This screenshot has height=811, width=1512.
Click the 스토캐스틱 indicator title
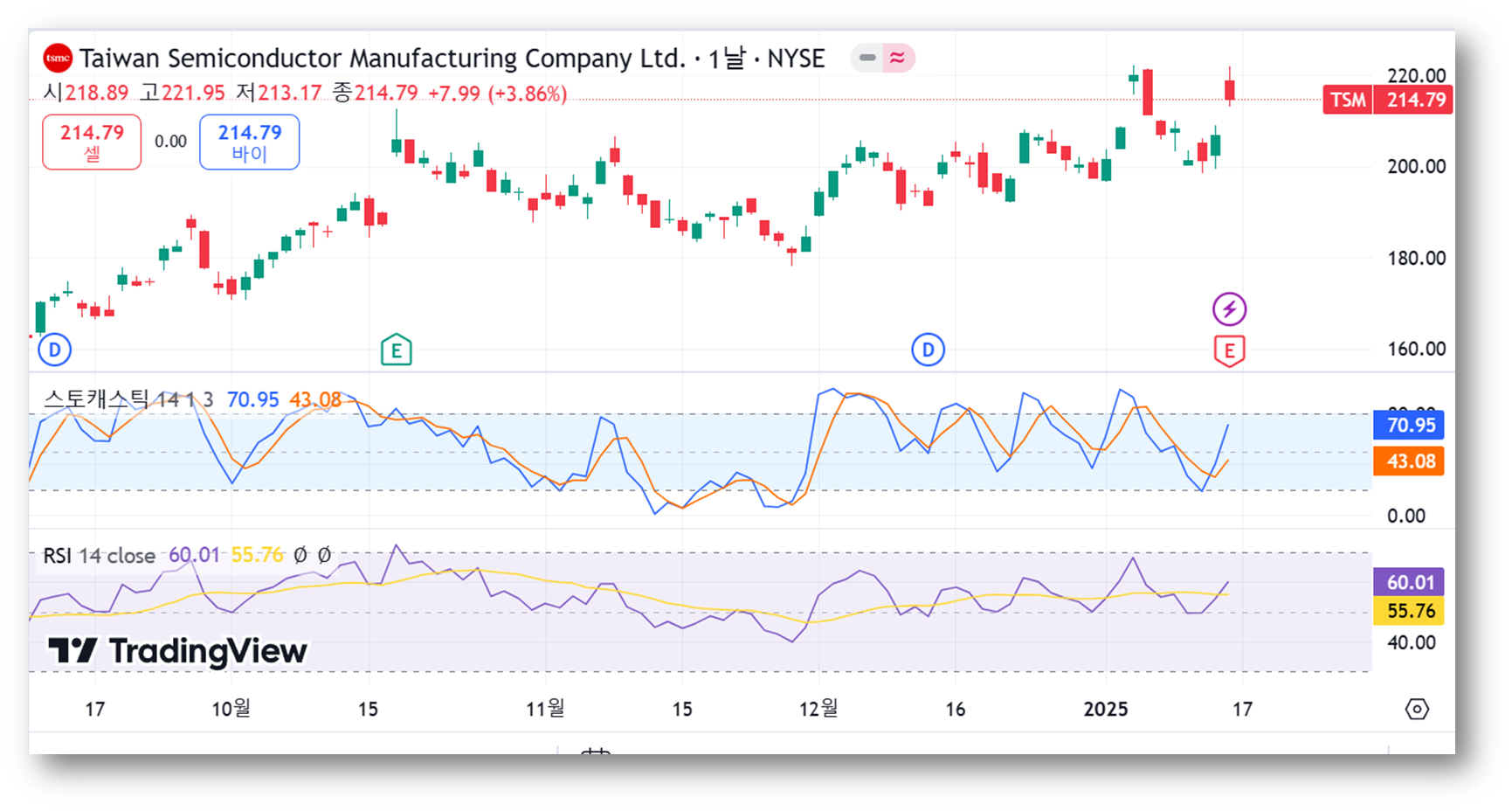point(96,399)
